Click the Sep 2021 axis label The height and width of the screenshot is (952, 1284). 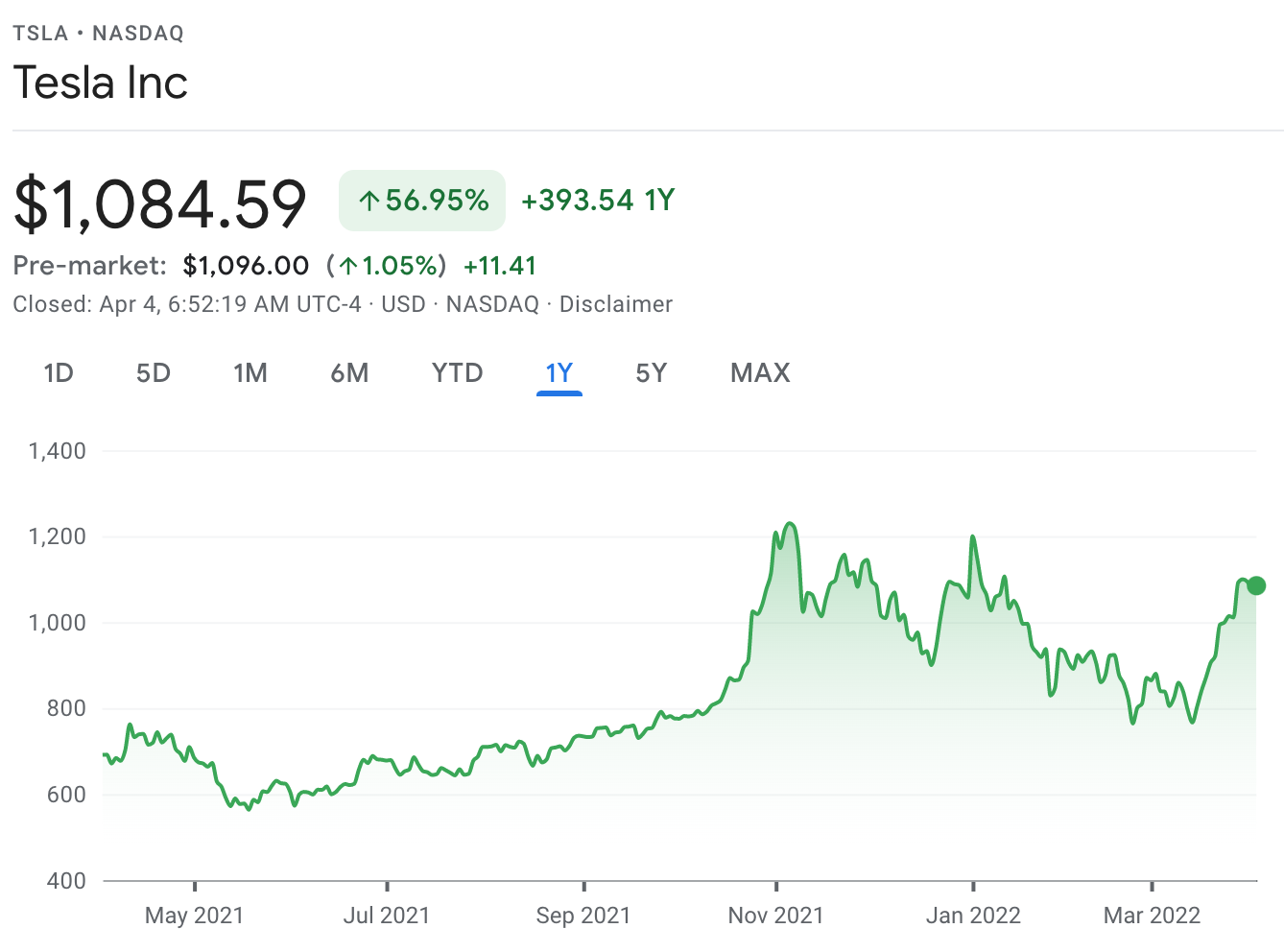[583, 916]
